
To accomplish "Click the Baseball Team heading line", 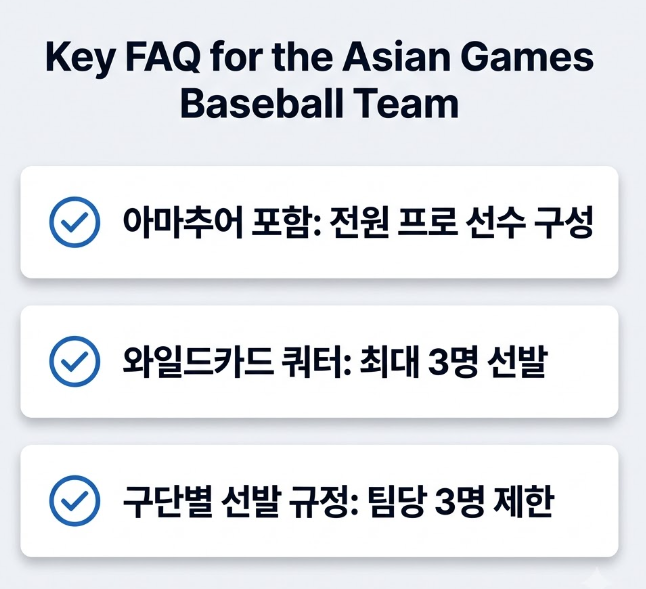I will coord(319,103).
